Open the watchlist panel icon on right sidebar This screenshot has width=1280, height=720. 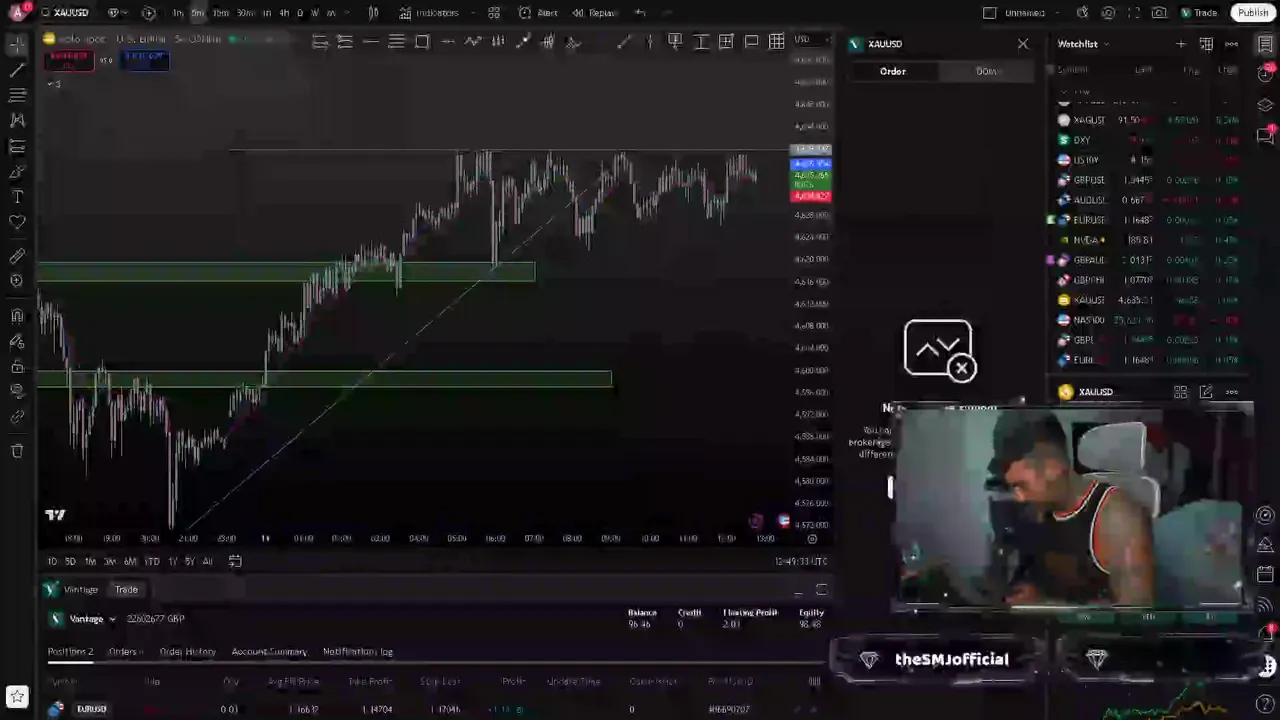(1266, 45)
